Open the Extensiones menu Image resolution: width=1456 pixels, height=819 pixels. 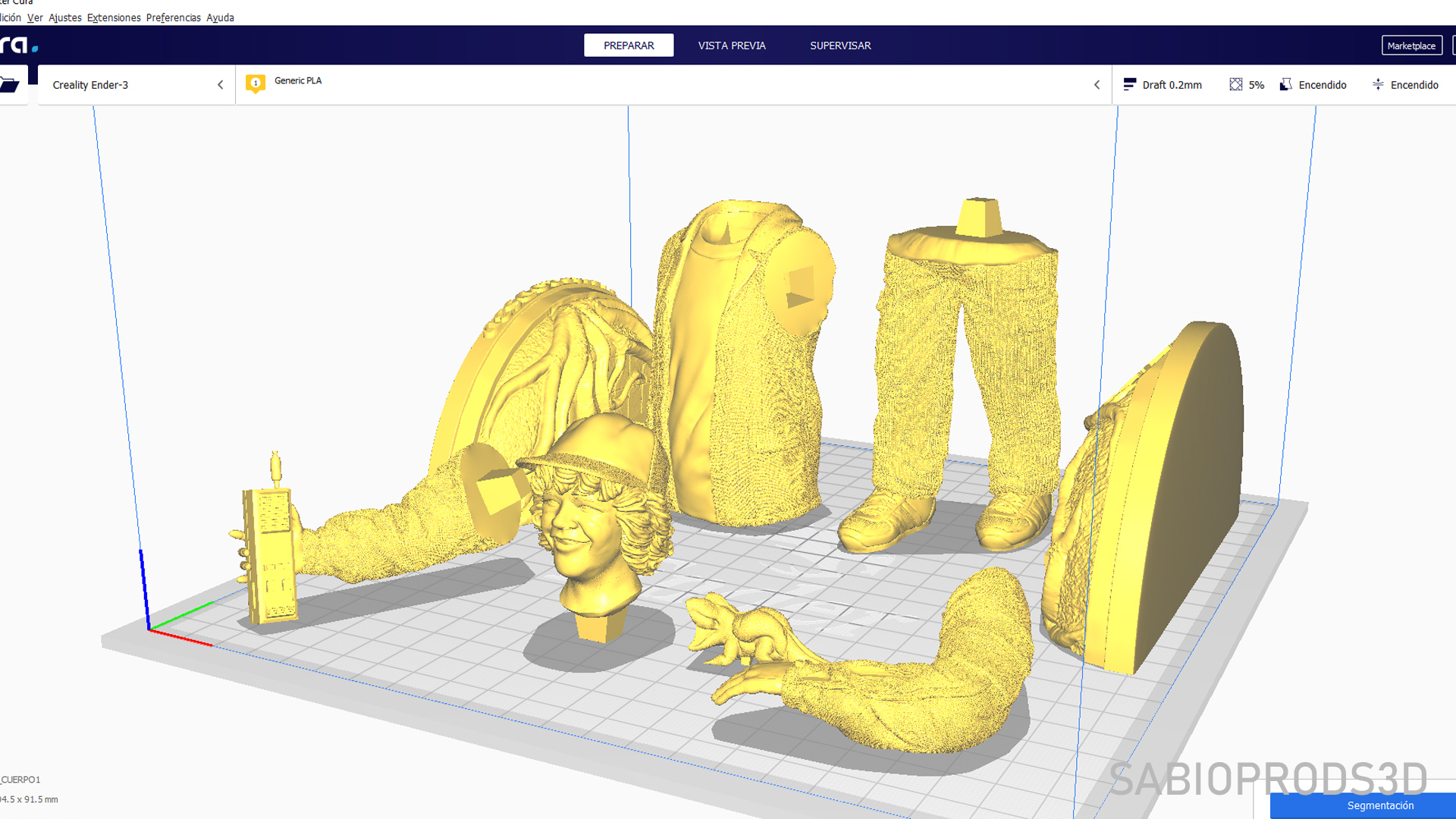pyautogui.click(x=114, y=17)
